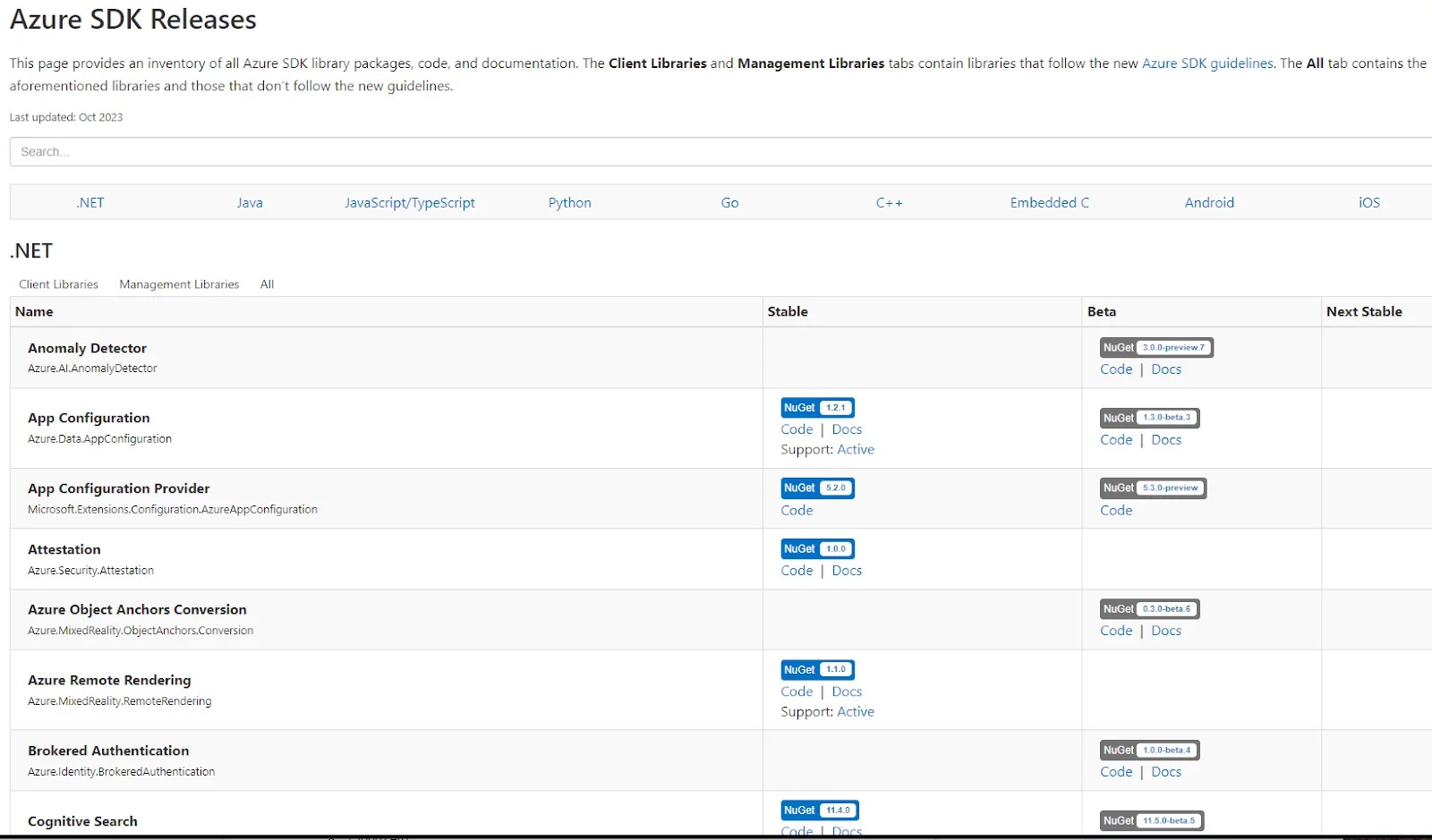Open NuGet 1.0.0 badge for Attestation
This screenshot has height=840, width=1432.
click(x=817, y=548)
